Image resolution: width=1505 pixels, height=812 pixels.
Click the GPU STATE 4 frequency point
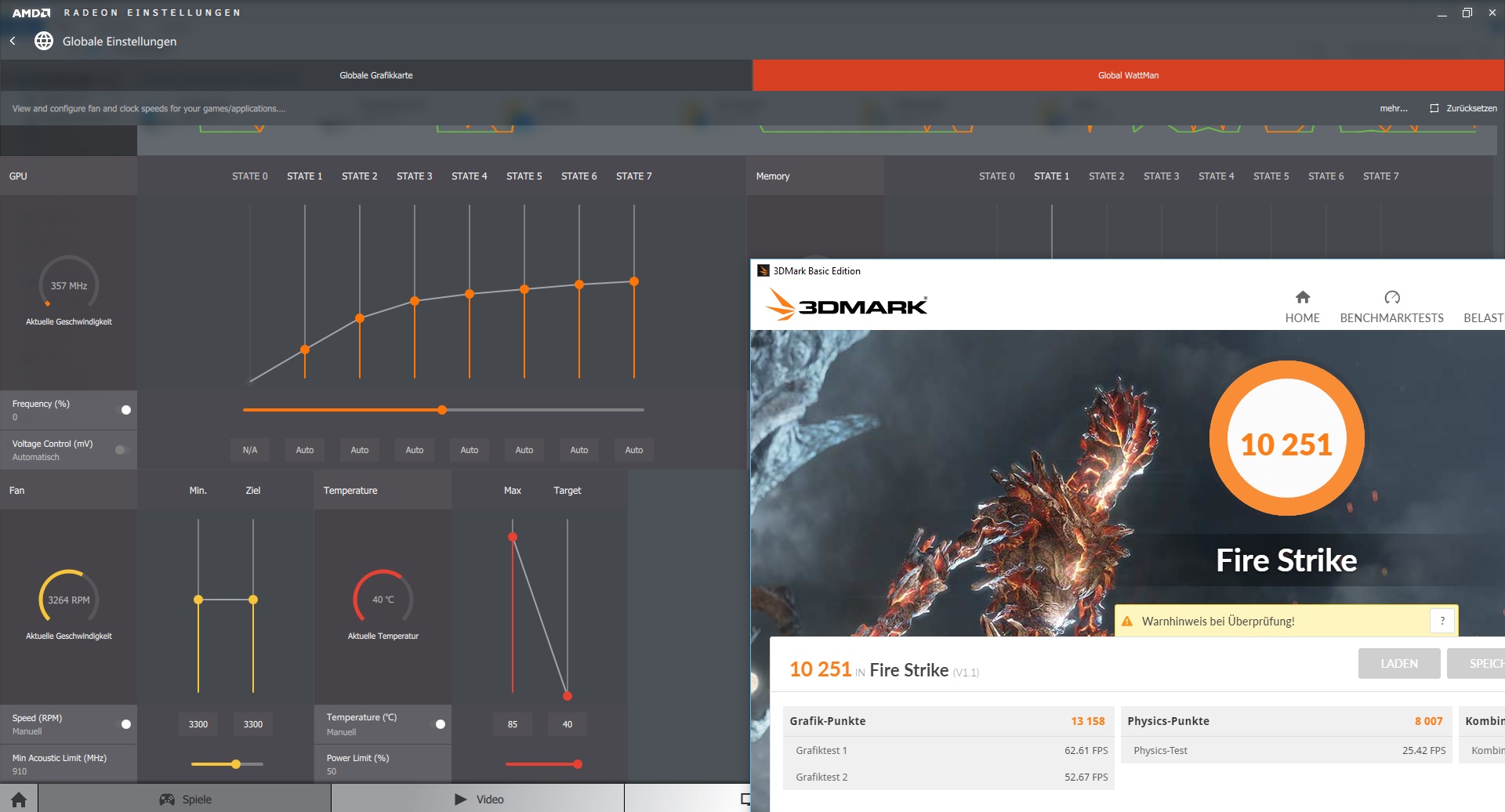pos(470,294)
